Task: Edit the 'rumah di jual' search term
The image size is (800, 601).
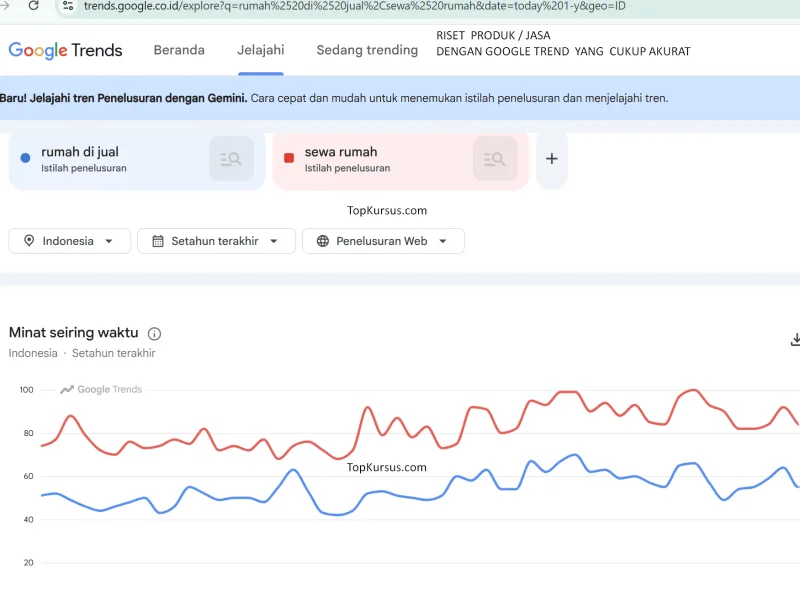Action: [x=80, y=152]
